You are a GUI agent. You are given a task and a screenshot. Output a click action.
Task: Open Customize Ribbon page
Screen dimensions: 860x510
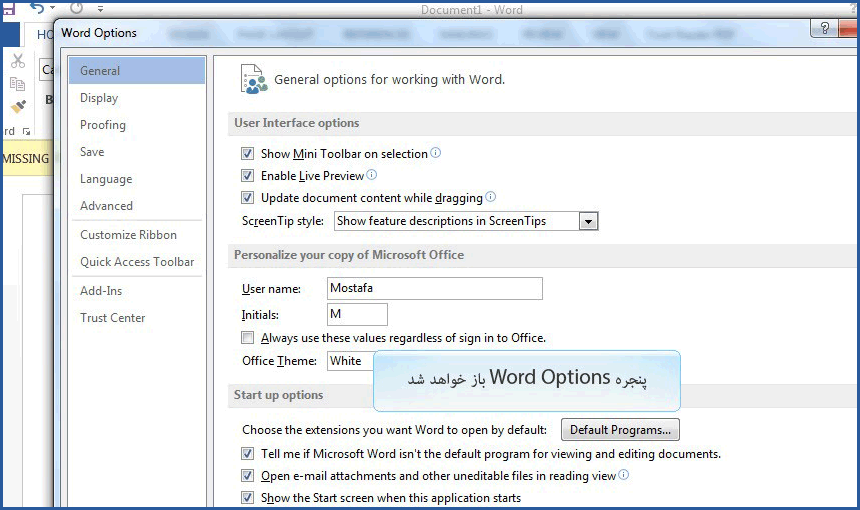[137, 235]
